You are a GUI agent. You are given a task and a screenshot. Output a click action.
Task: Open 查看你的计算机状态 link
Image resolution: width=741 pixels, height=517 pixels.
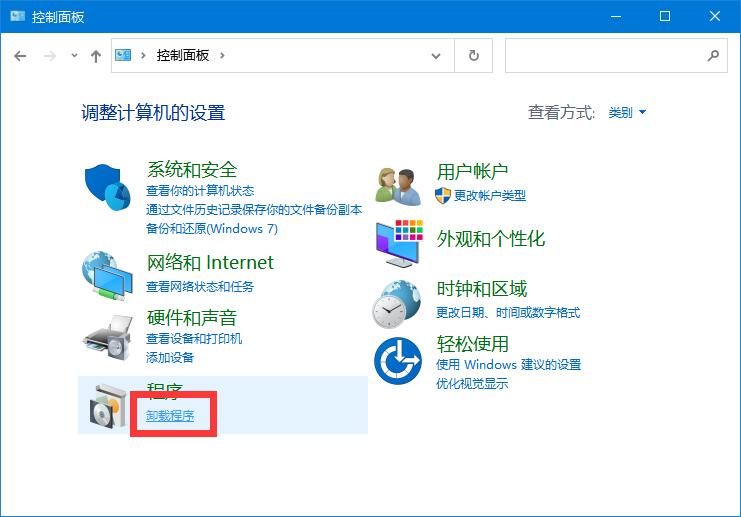tap(200, 190)
